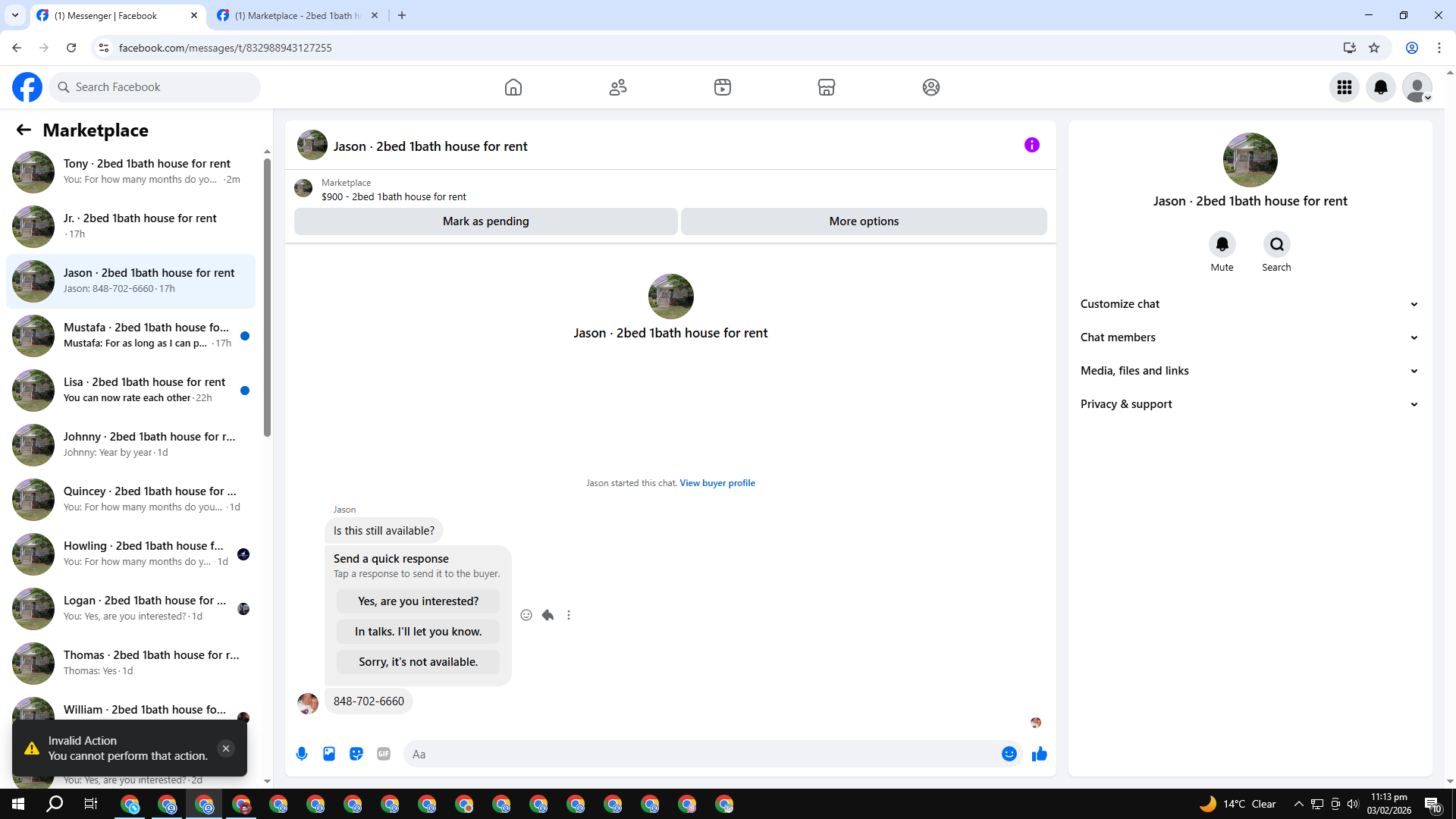Expand the Chat members section
The width and height of the screenshot is (1456, 819).
click(x=1249, y=337)
